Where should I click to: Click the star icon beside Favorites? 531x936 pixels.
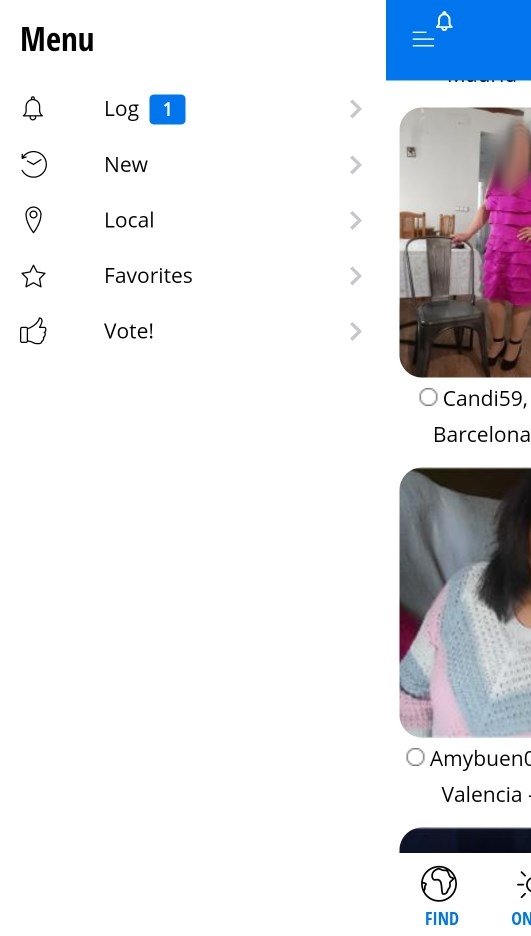33,276
